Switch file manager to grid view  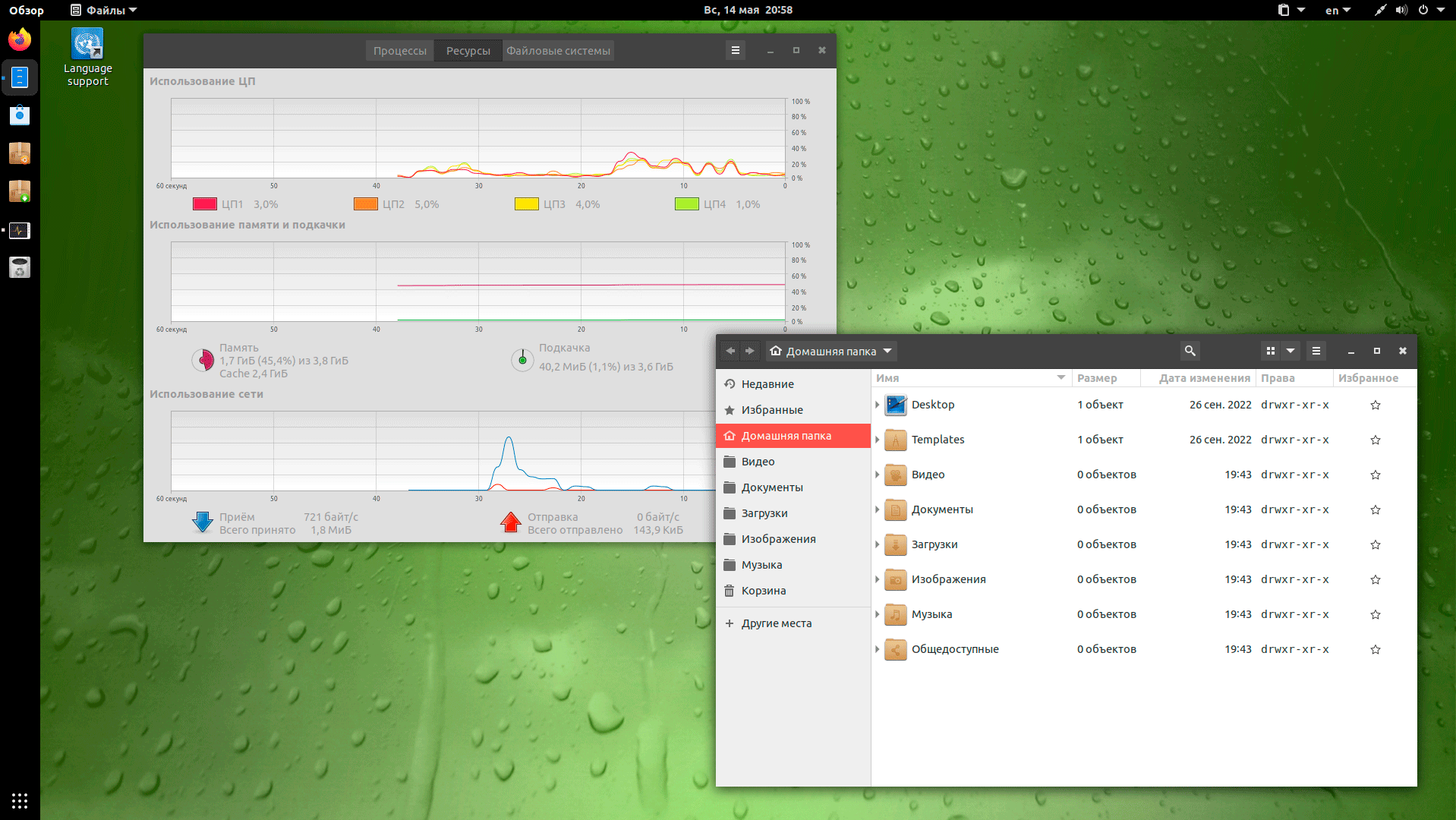[1270, 351]
